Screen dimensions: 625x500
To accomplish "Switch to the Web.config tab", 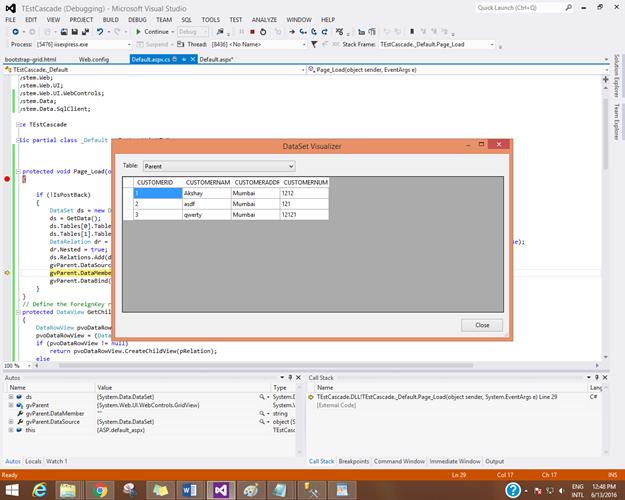I will [x=94, y=60].
